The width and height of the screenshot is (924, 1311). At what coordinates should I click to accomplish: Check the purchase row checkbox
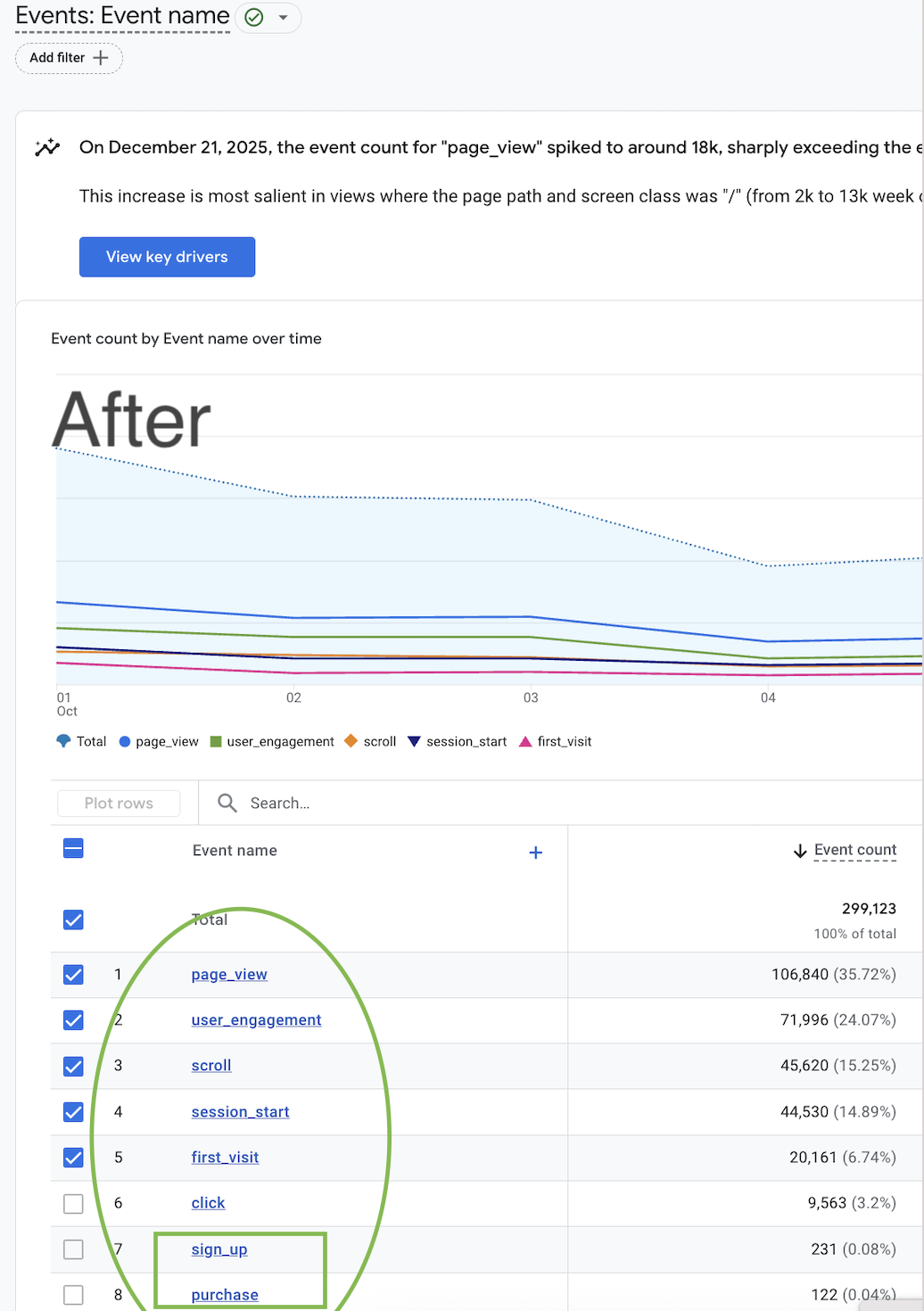(74, 1295)
